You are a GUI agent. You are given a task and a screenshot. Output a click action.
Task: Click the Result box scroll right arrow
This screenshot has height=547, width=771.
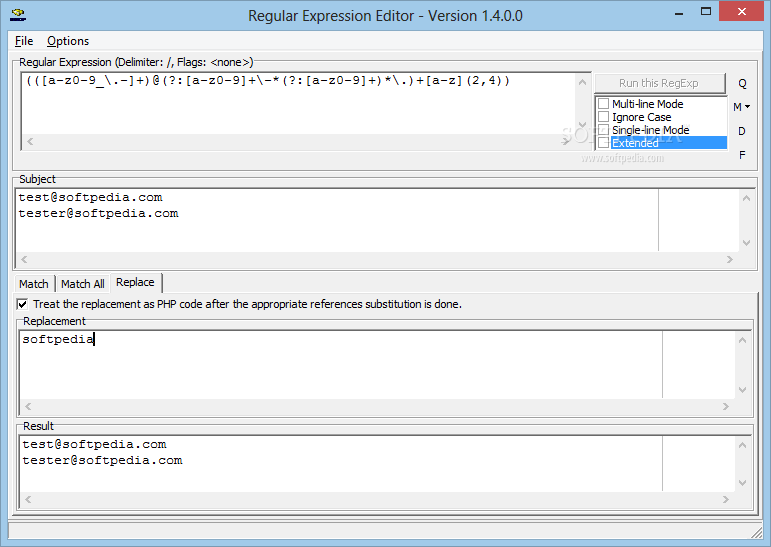click(x=726, y=499)
